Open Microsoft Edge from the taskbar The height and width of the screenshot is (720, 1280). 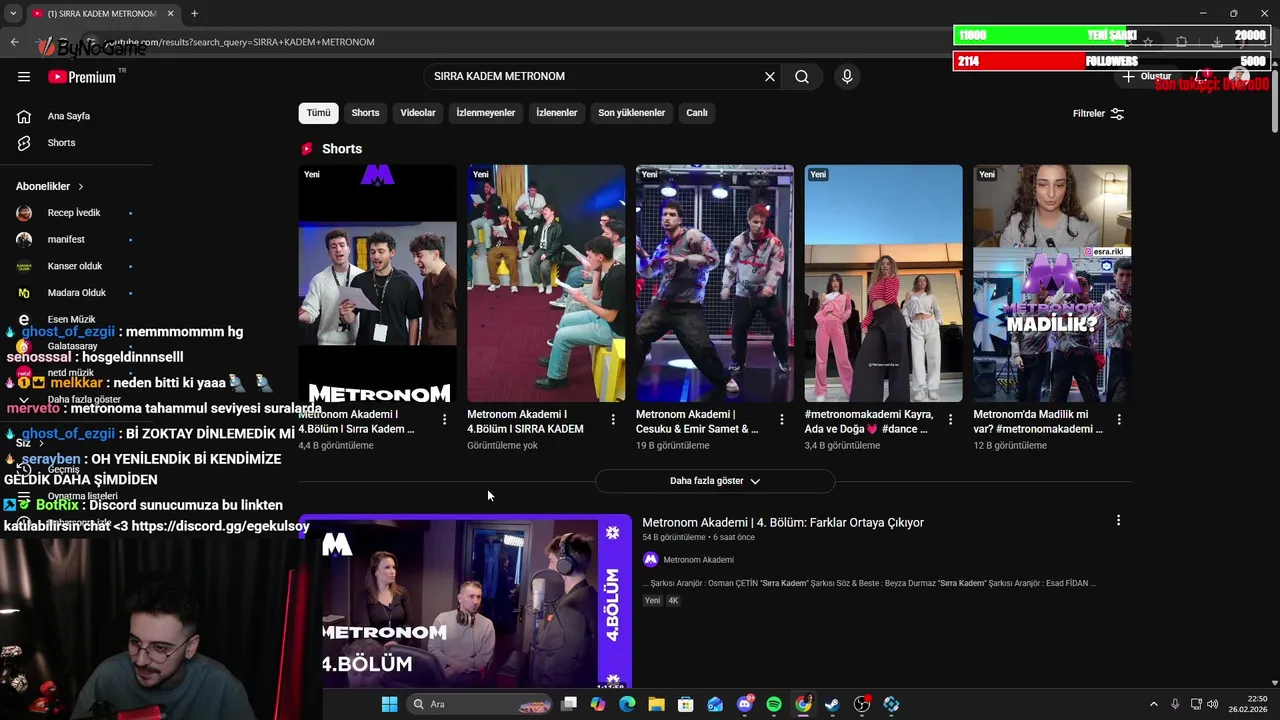(627, 704)
